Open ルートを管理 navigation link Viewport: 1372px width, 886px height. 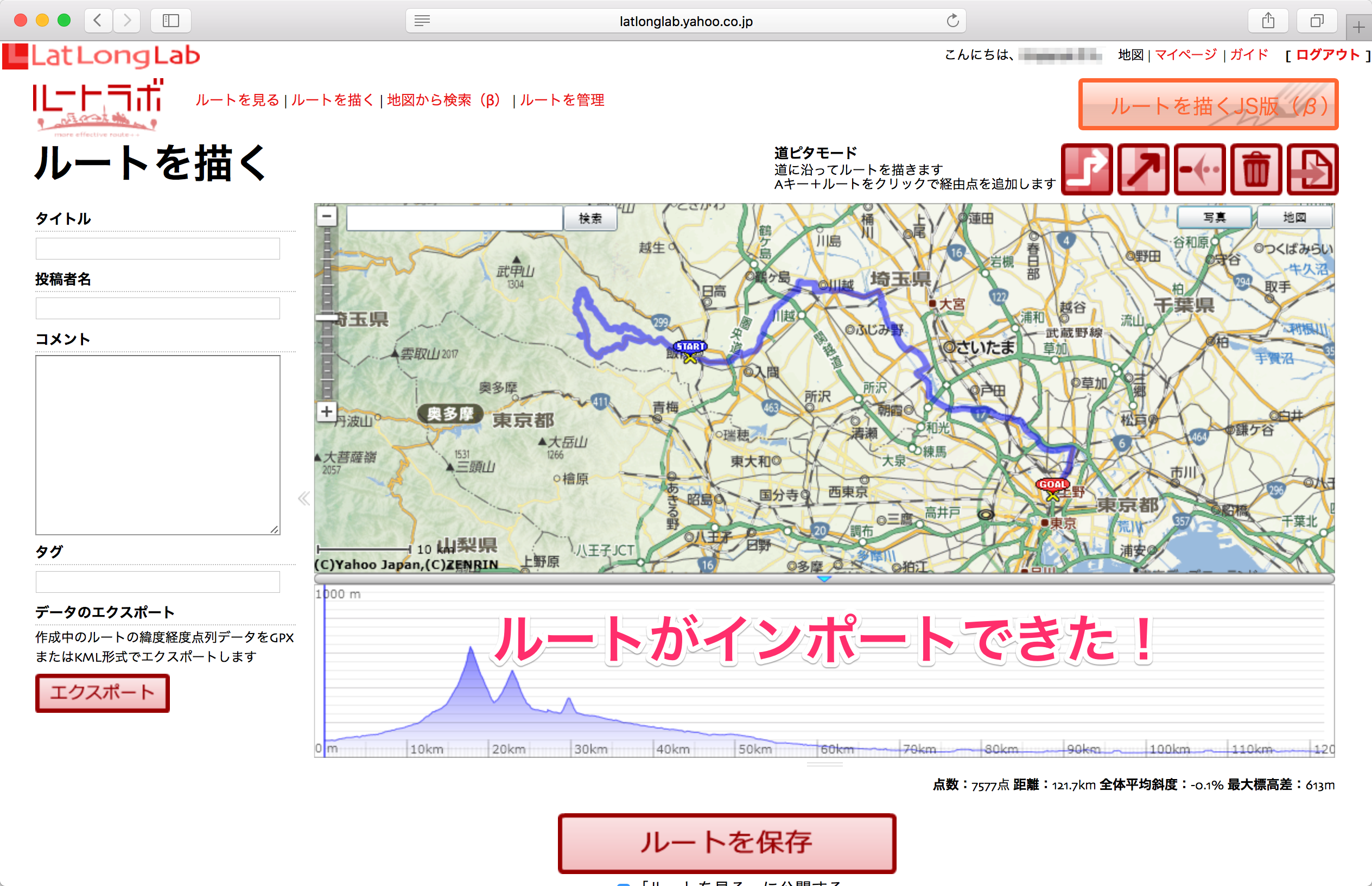pos(562,100)
